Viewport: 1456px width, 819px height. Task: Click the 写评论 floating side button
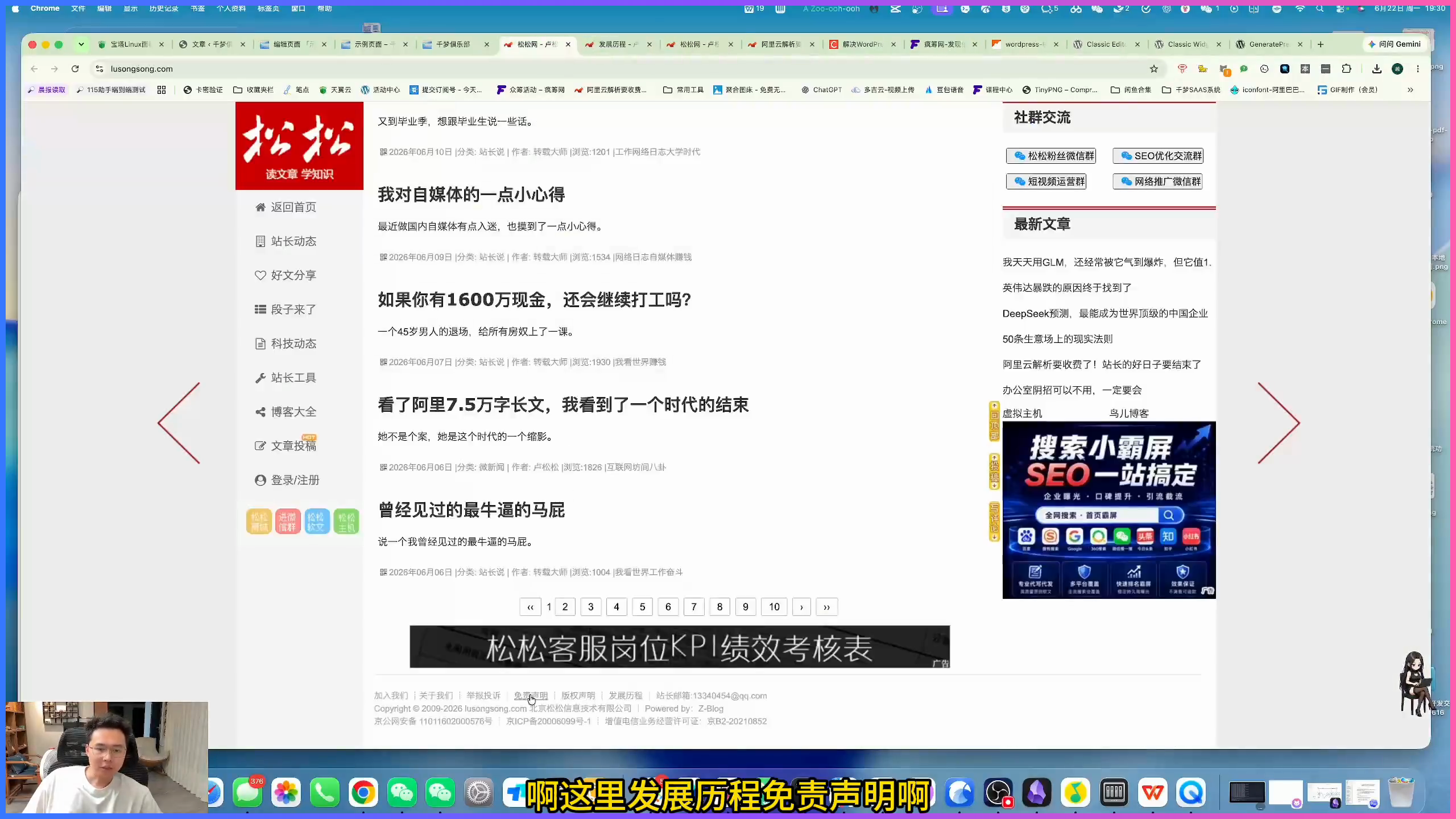click(994, 522)
